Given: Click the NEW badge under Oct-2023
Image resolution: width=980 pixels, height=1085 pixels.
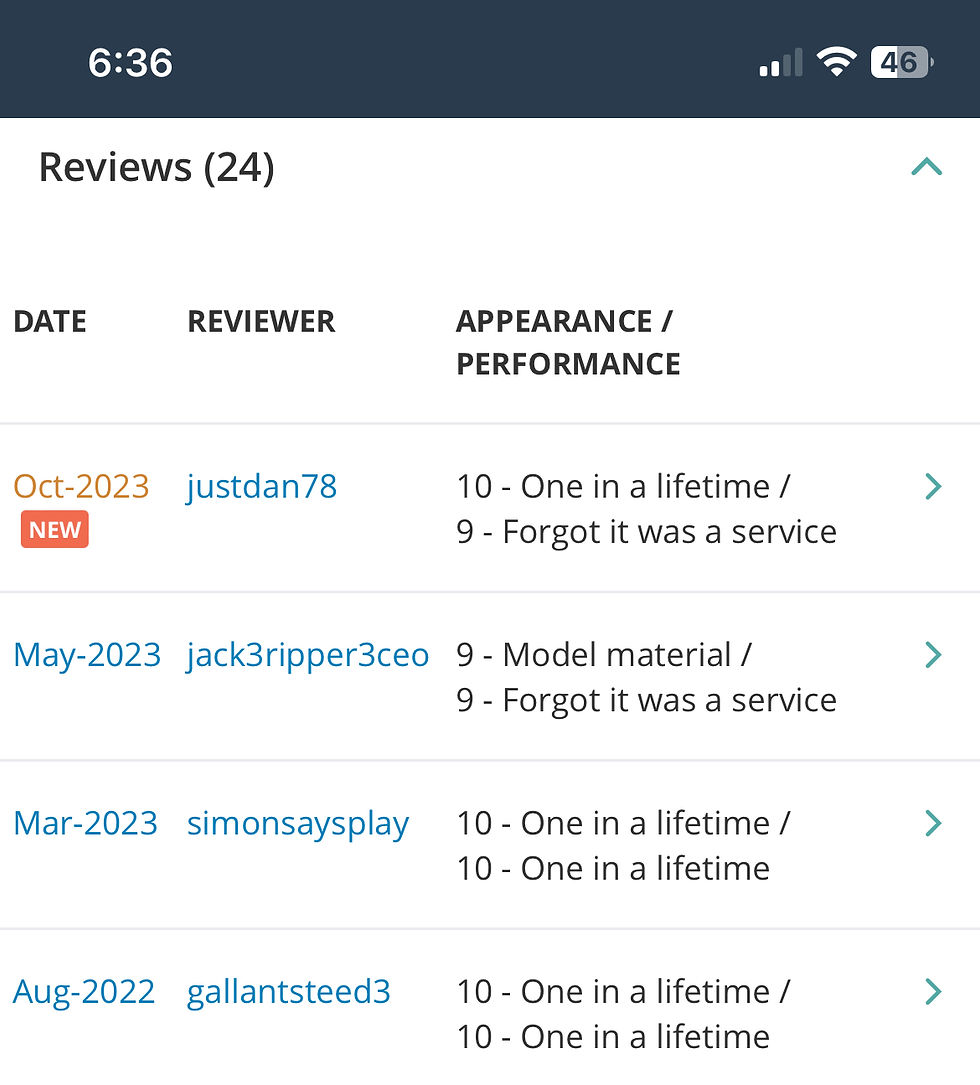Looking at the screenshot, I should [x=55, y=529].
